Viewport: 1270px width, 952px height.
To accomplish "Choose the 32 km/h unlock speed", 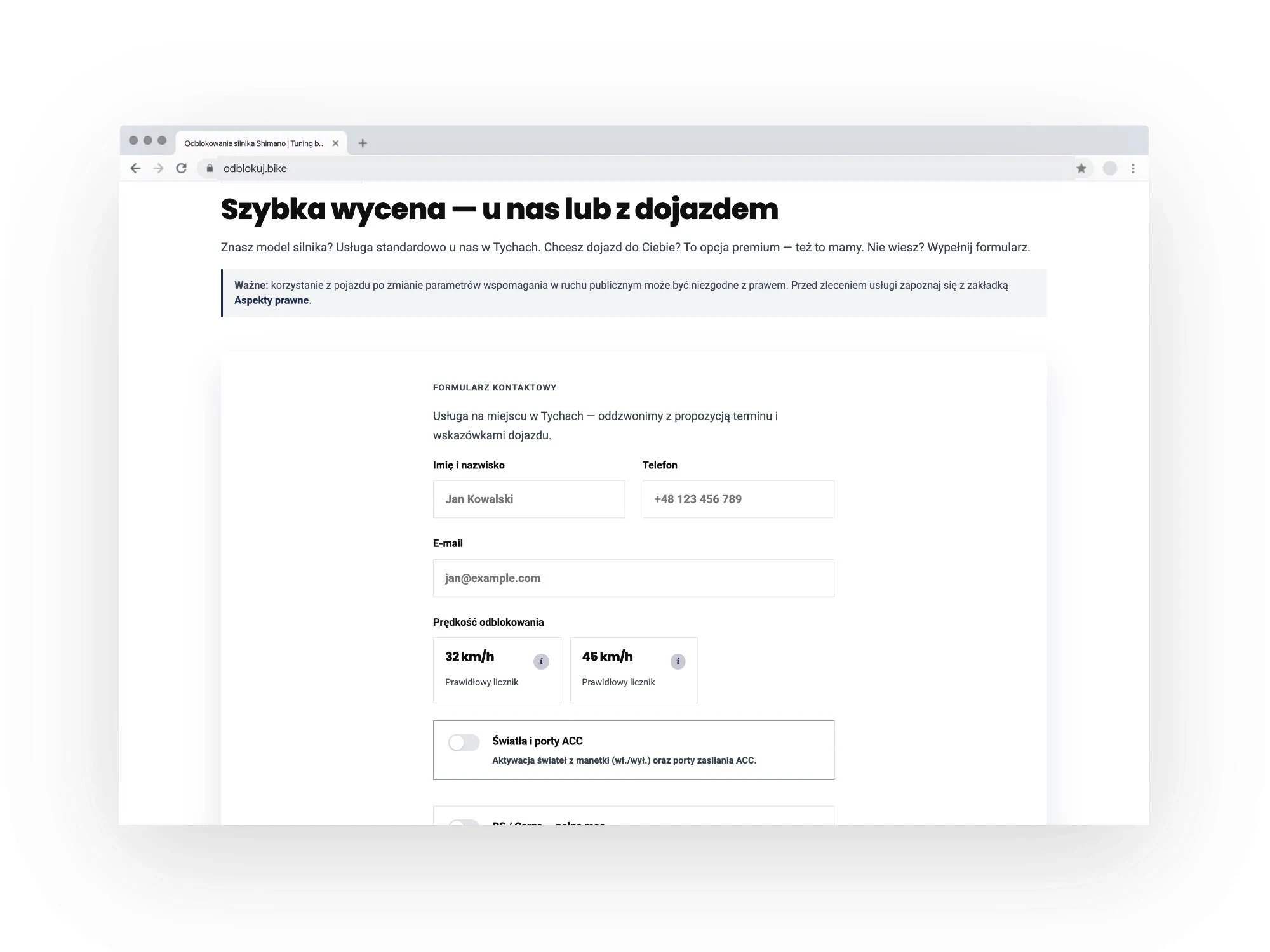I will [x=497, y=670].
